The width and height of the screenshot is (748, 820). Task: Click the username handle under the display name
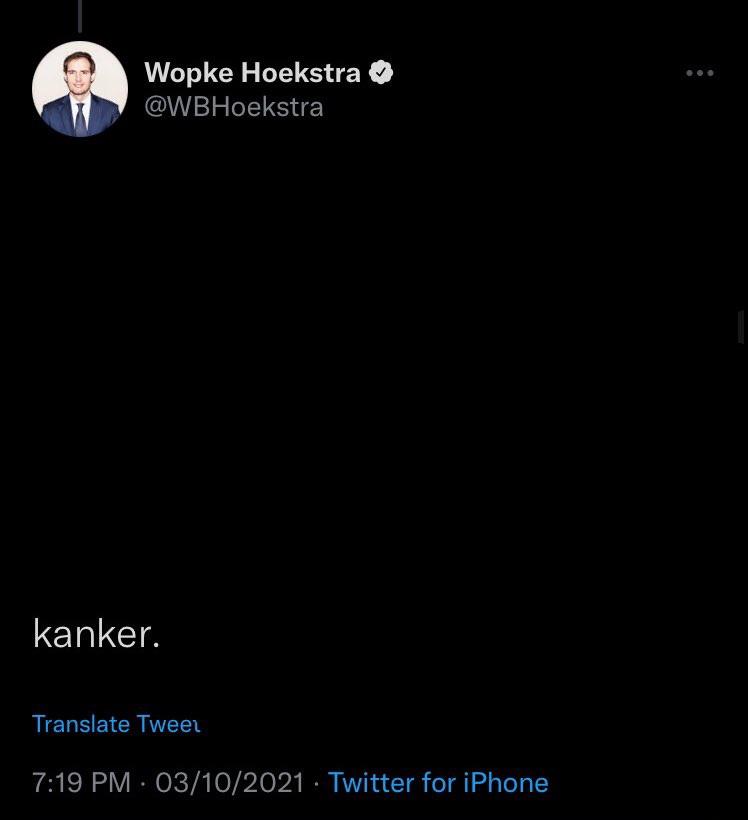[235, 107]
